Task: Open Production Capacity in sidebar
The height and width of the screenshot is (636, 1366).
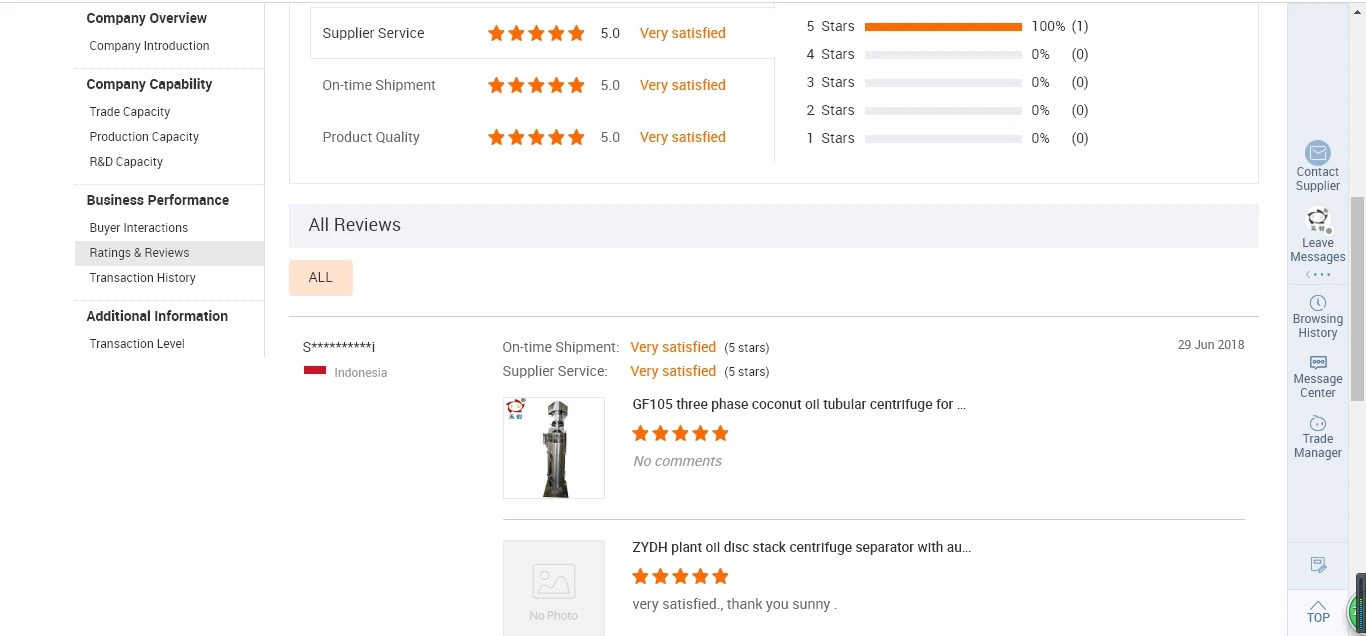Action: (144, 137)
